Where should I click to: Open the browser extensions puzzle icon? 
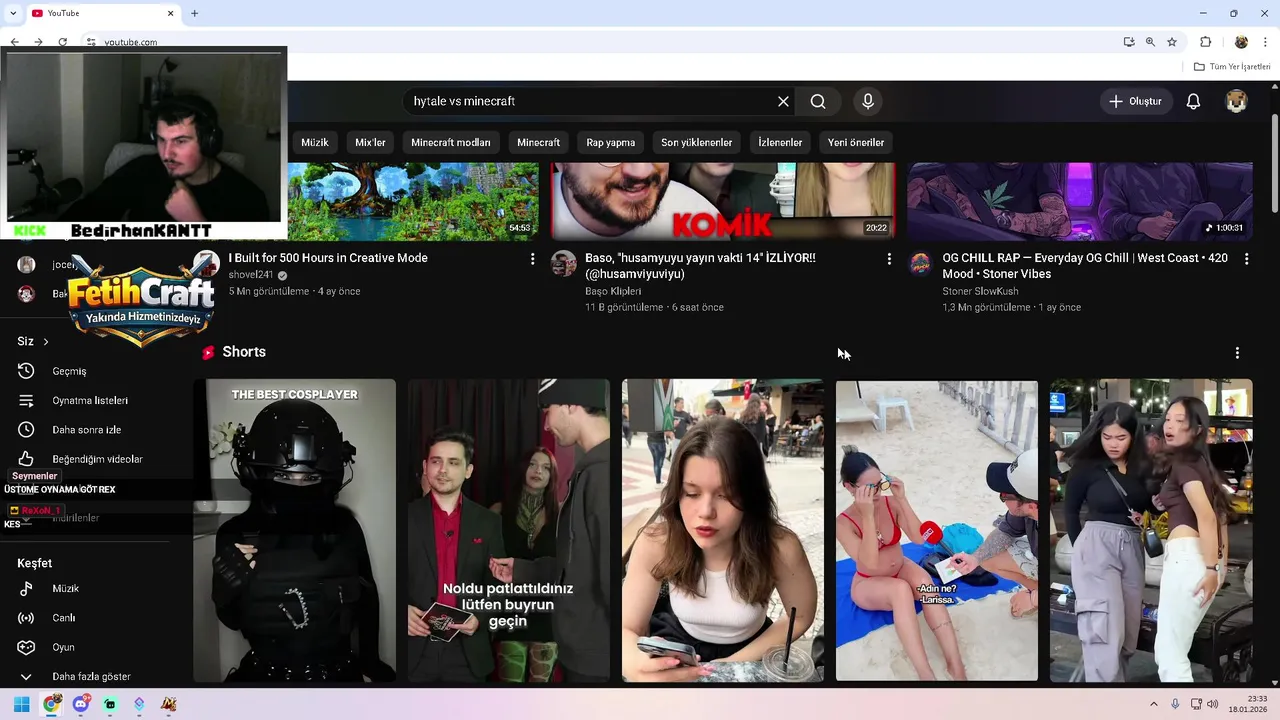tap(1205, 42)
